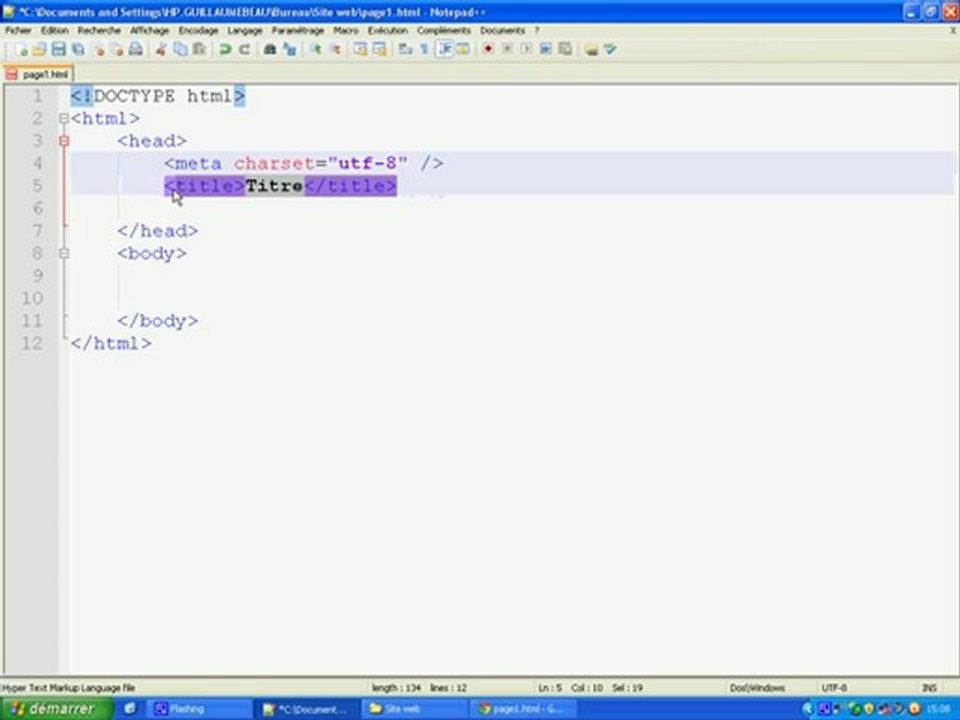Click the Paste toolbar icon

199,50
